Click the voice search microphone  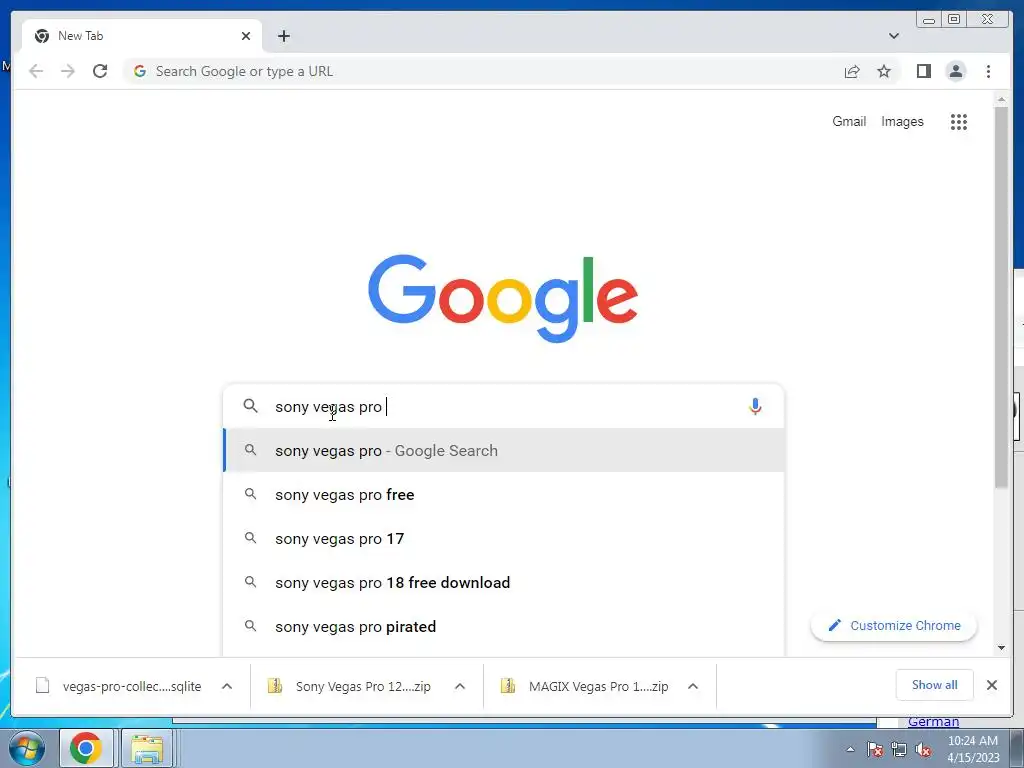(754, 406)
